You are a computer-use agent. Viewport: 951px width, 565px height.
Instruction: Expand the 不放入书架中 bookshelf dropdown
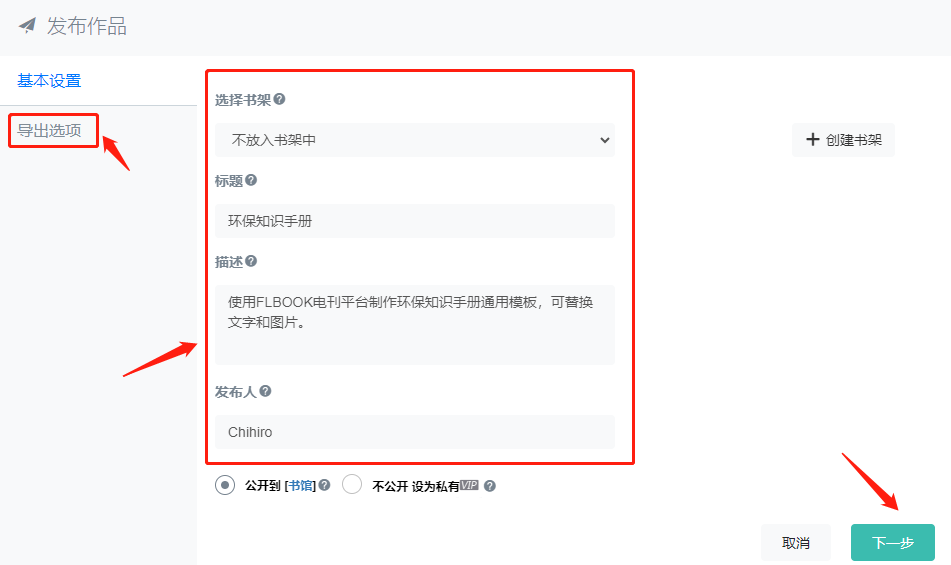click(415, 140)
